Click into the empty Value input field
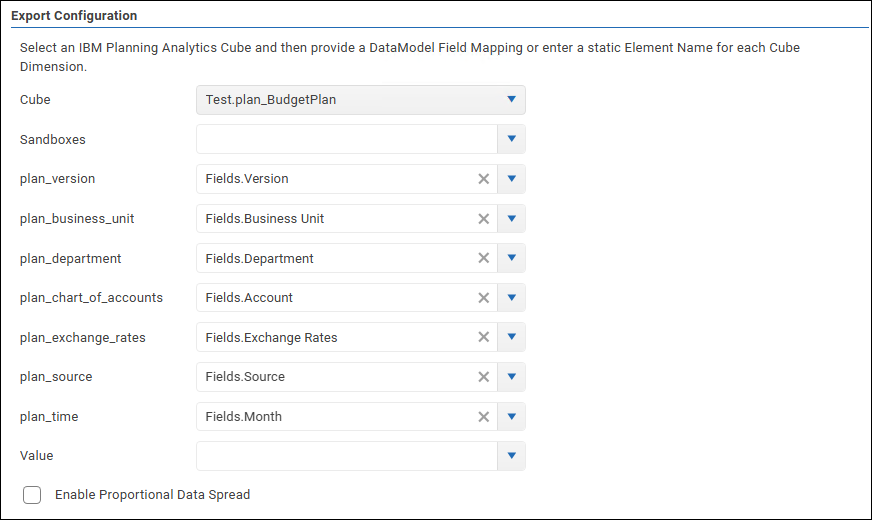Viewport: 872px width, 520px height. click(346, 456)
